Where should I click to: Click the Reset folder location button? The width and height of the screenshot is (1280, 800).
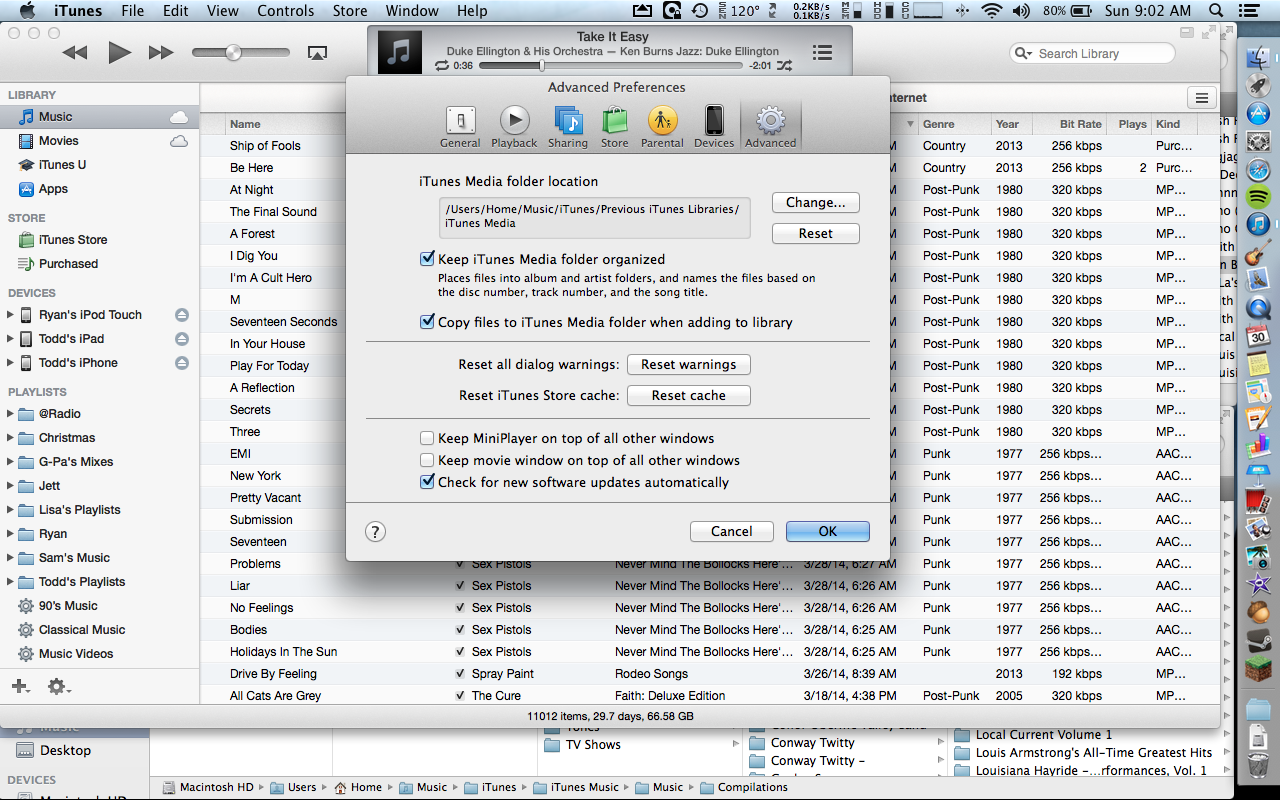815,233
